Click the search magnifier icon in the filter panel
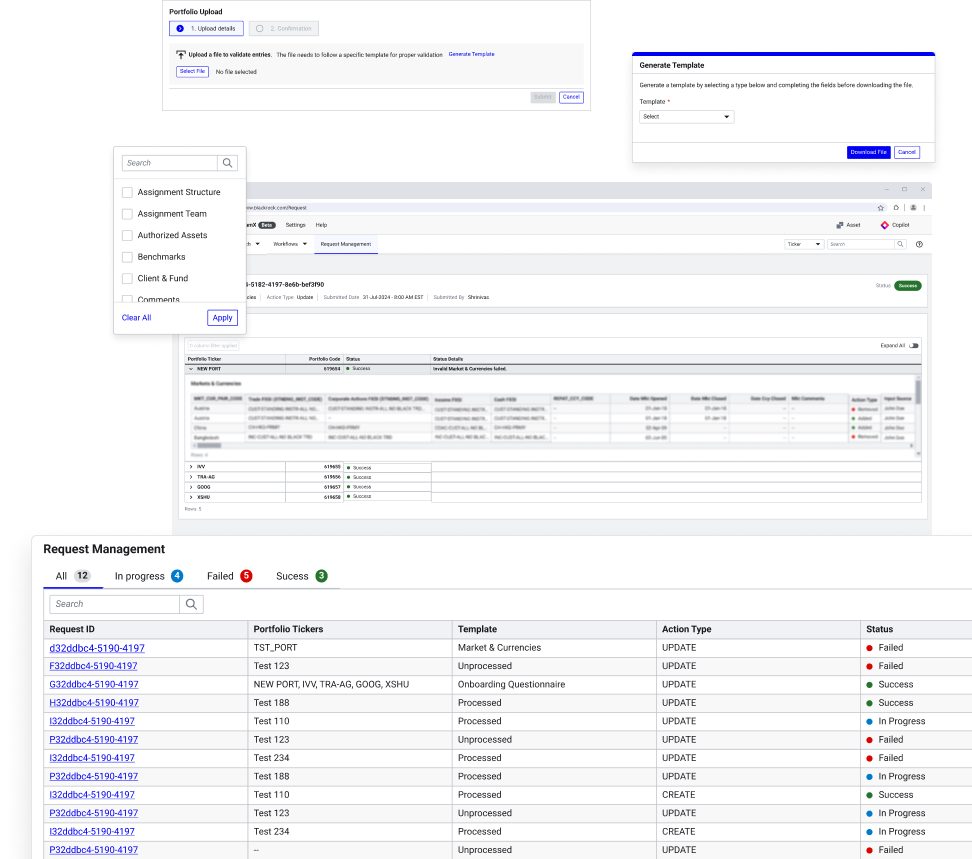 pyautogui.click(x=228, y=163)
